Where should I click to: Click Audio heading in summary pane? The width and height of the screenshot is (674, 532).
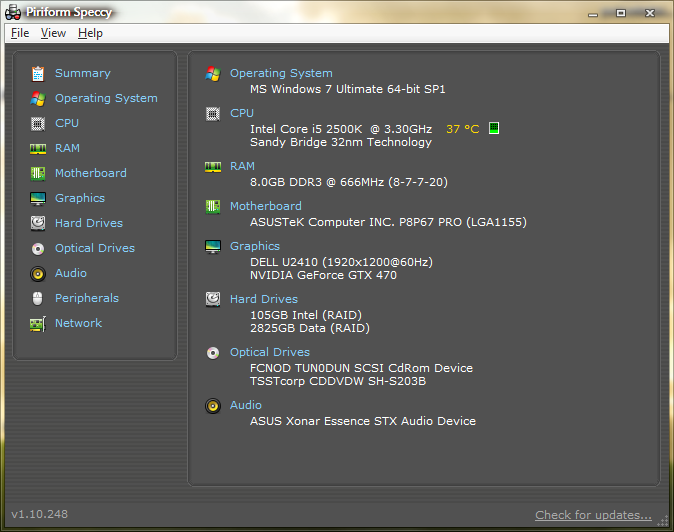click(246, 405)
